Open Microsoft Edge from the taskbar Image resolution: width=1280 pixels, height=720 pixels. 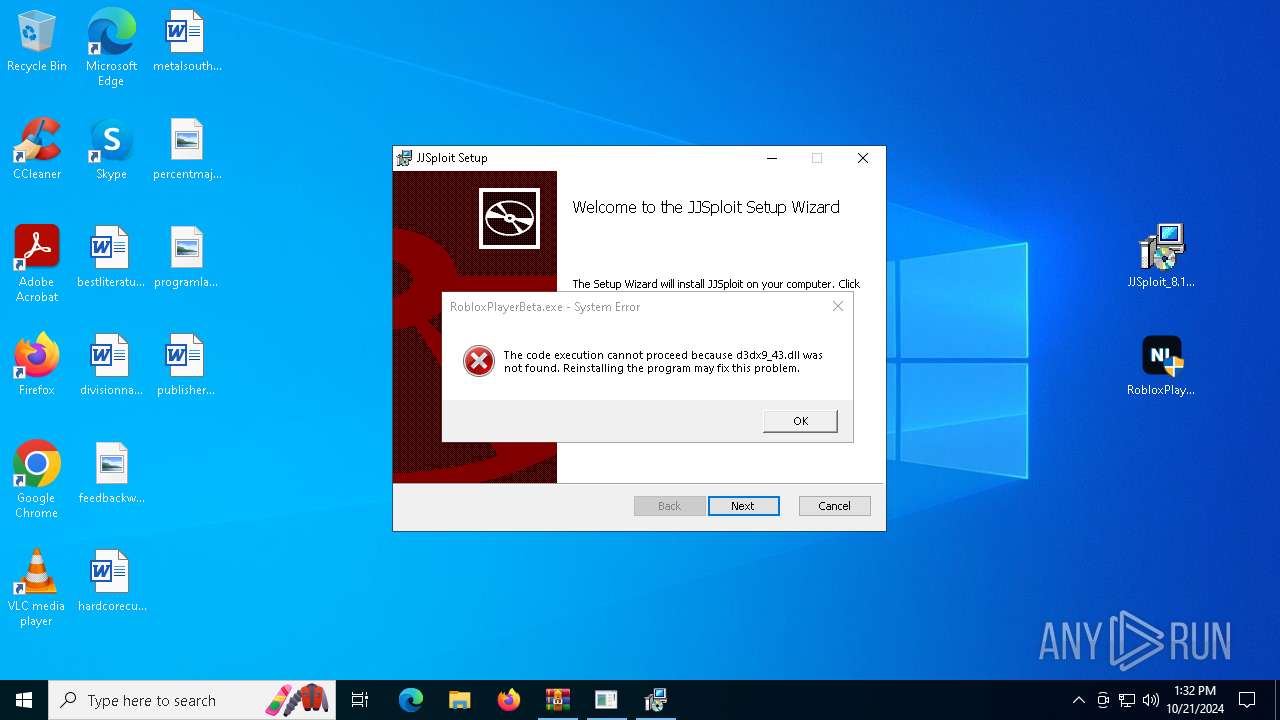click(411, 700)
